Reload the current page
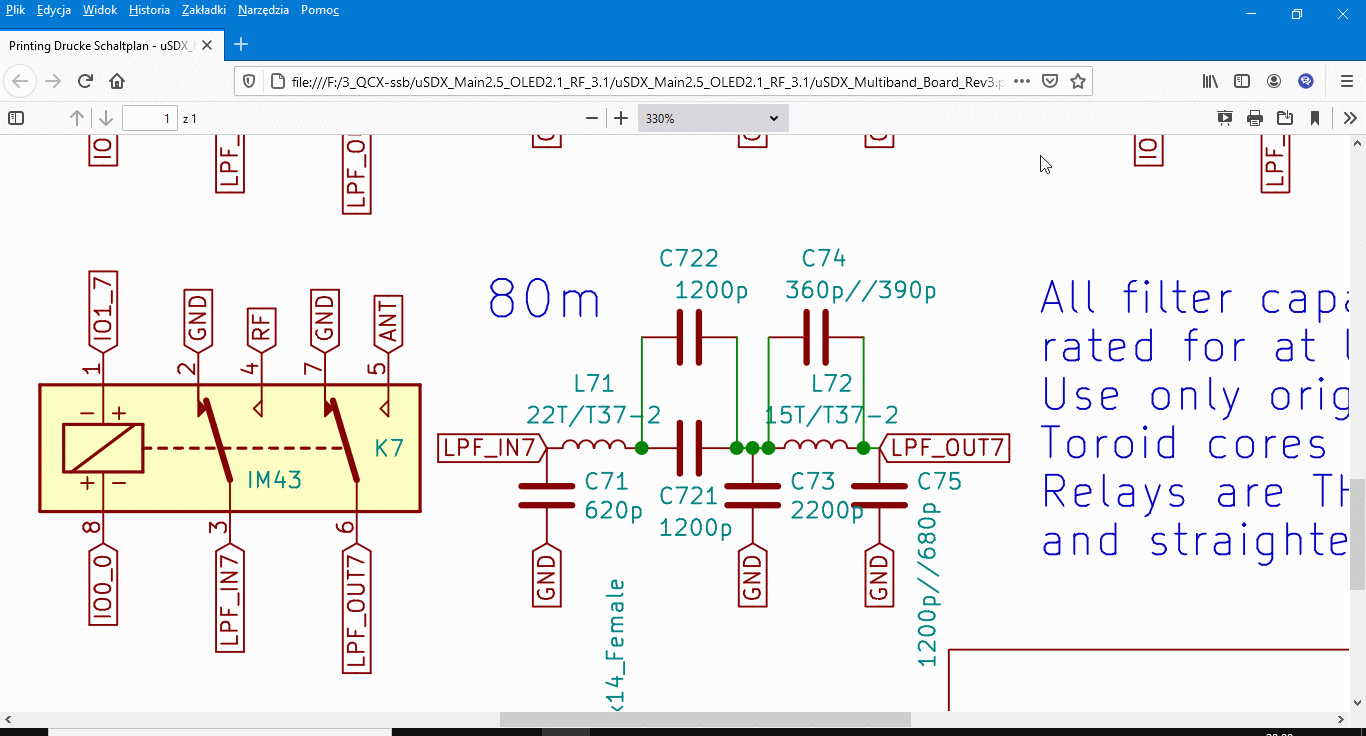 pos(85,81)
